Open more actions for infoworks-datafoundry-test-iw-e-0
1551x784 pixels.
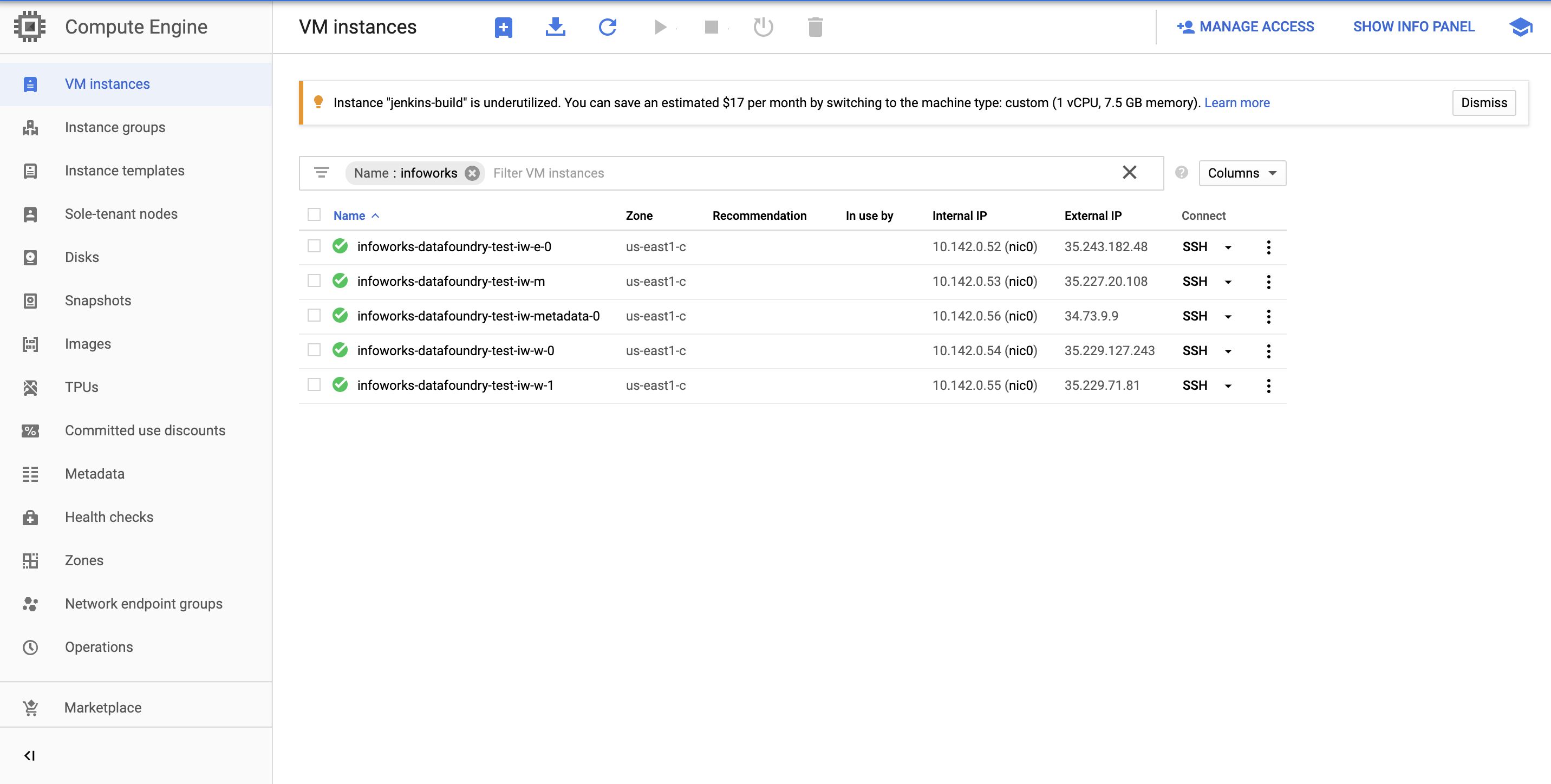[x=1269, y=247]
